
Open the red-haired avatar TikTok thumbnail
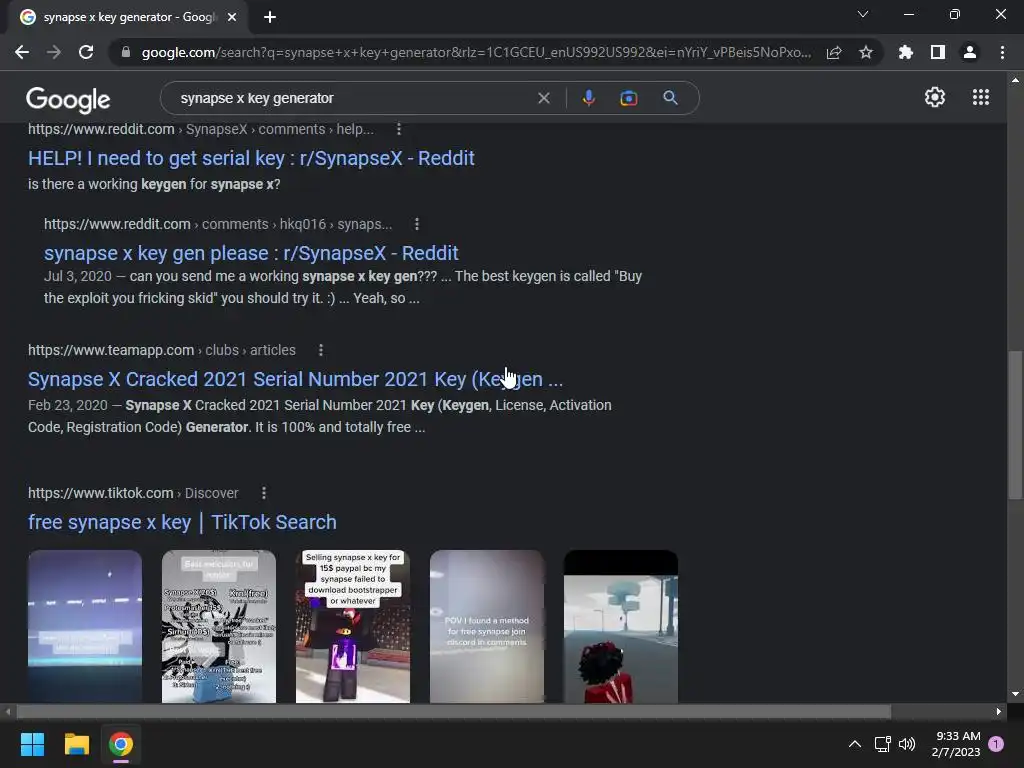(620, 626)
